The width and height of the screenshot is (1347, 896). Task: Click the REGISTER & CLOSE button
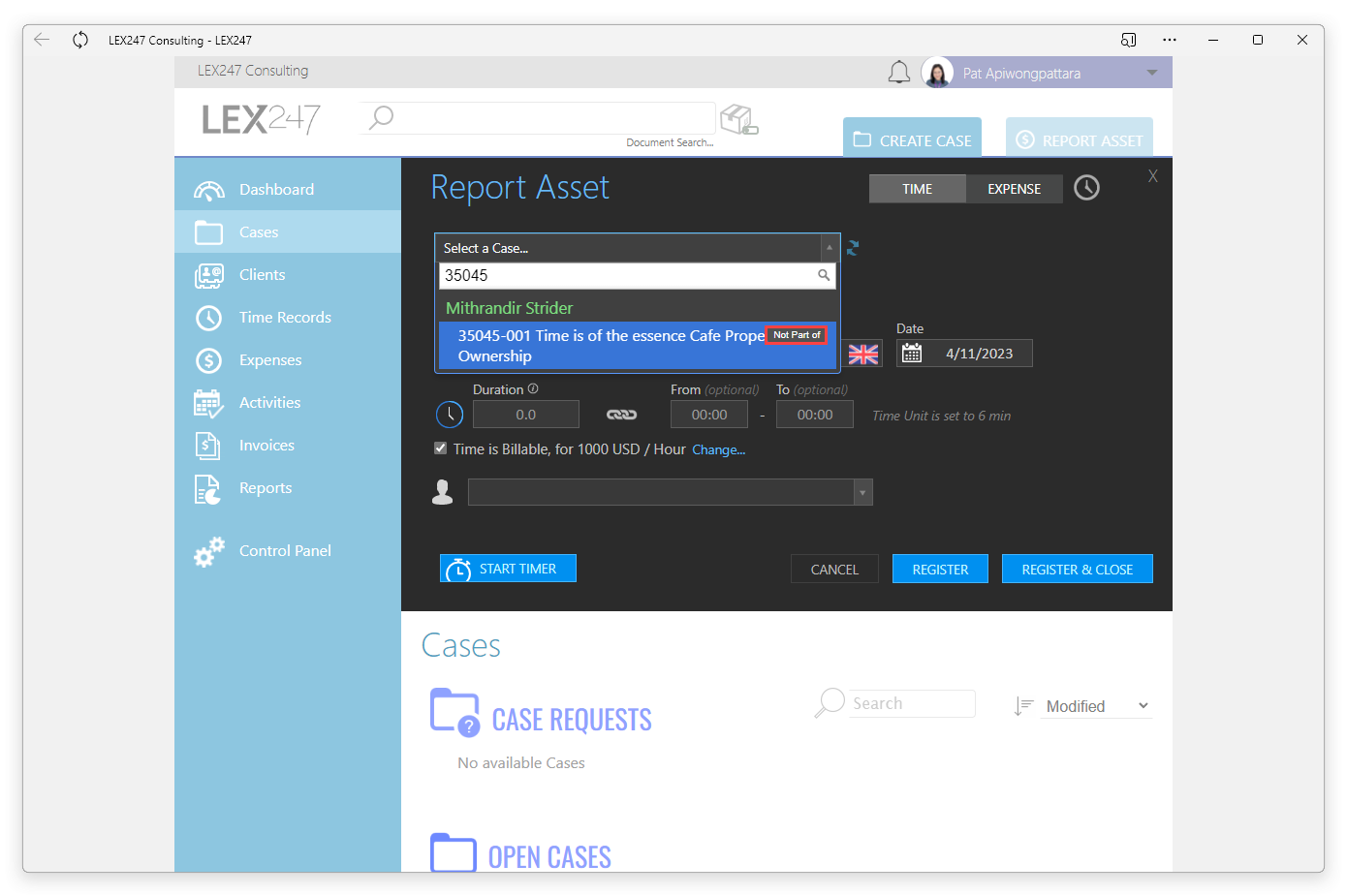click(1078, 569)
